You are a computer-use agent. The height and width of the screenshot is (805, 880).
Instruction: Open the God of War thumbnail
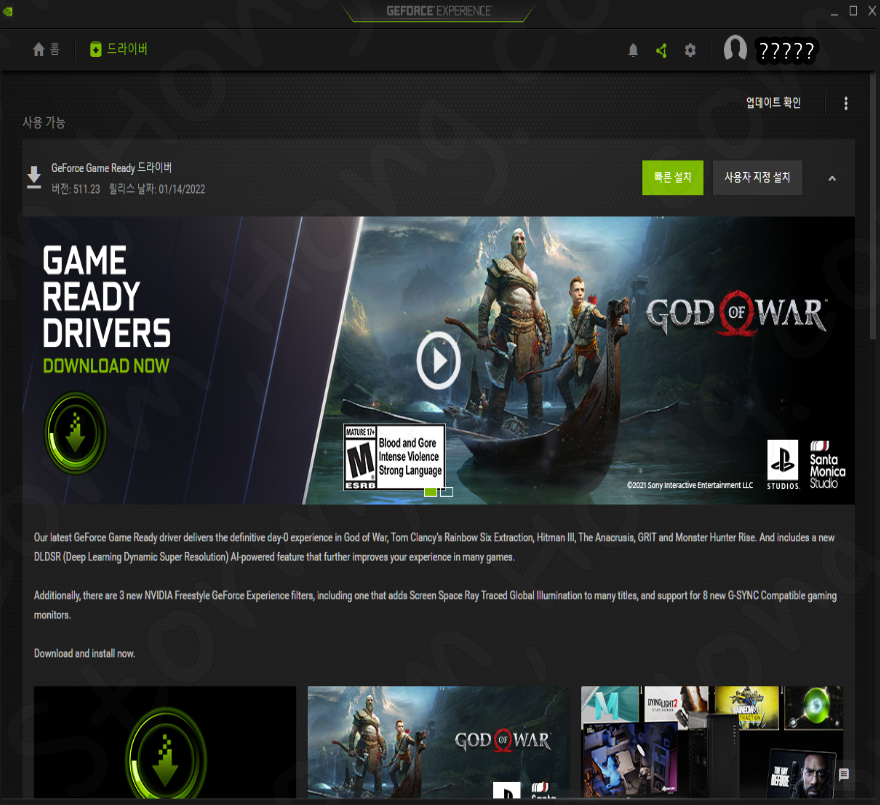pos(438,742)
